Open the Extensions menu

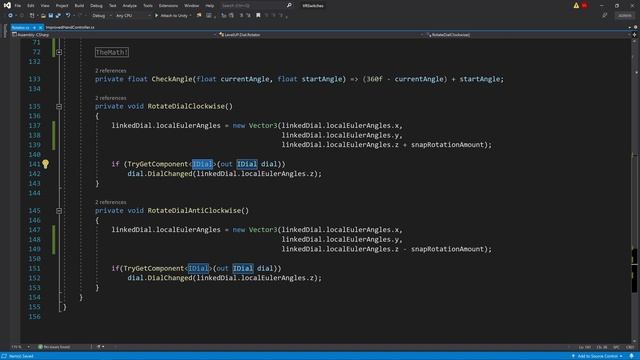point(168,6)
